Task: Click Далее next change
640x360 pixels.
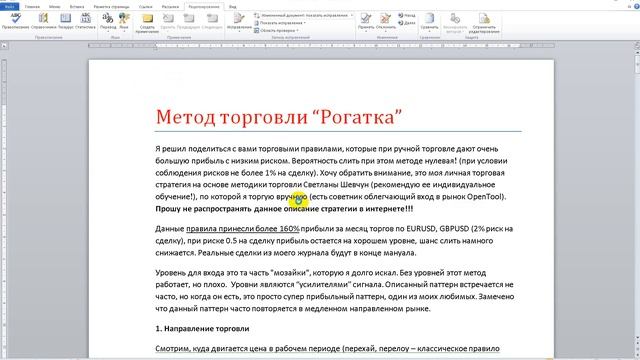Action: click(407, 23)
